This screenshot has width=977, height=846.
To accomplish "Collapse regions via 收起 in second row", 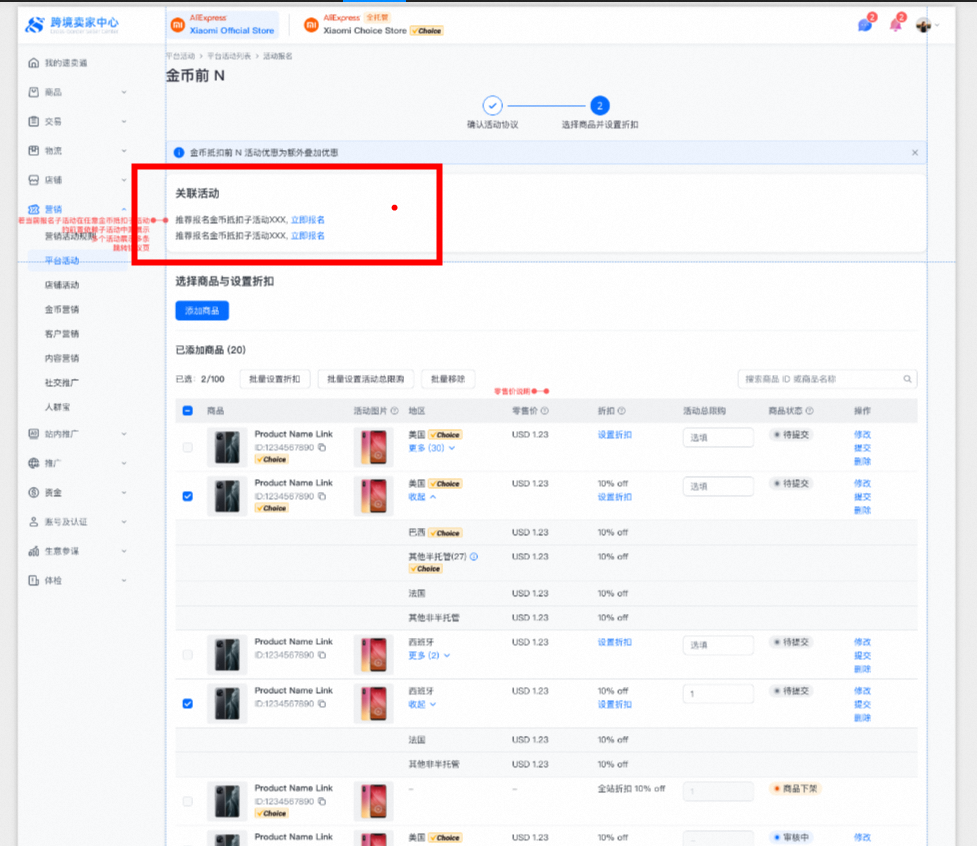I will click(422, 497).
